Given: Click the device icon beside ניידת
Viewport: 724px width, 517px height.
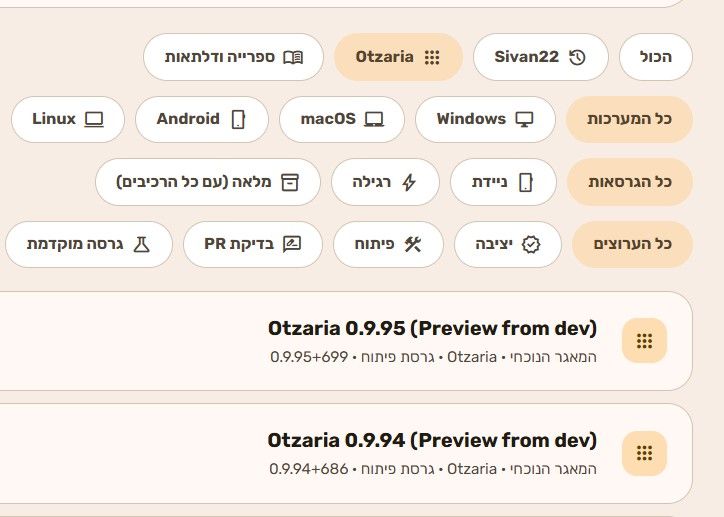Looking at the screenshot, I should tap(525, 182).
